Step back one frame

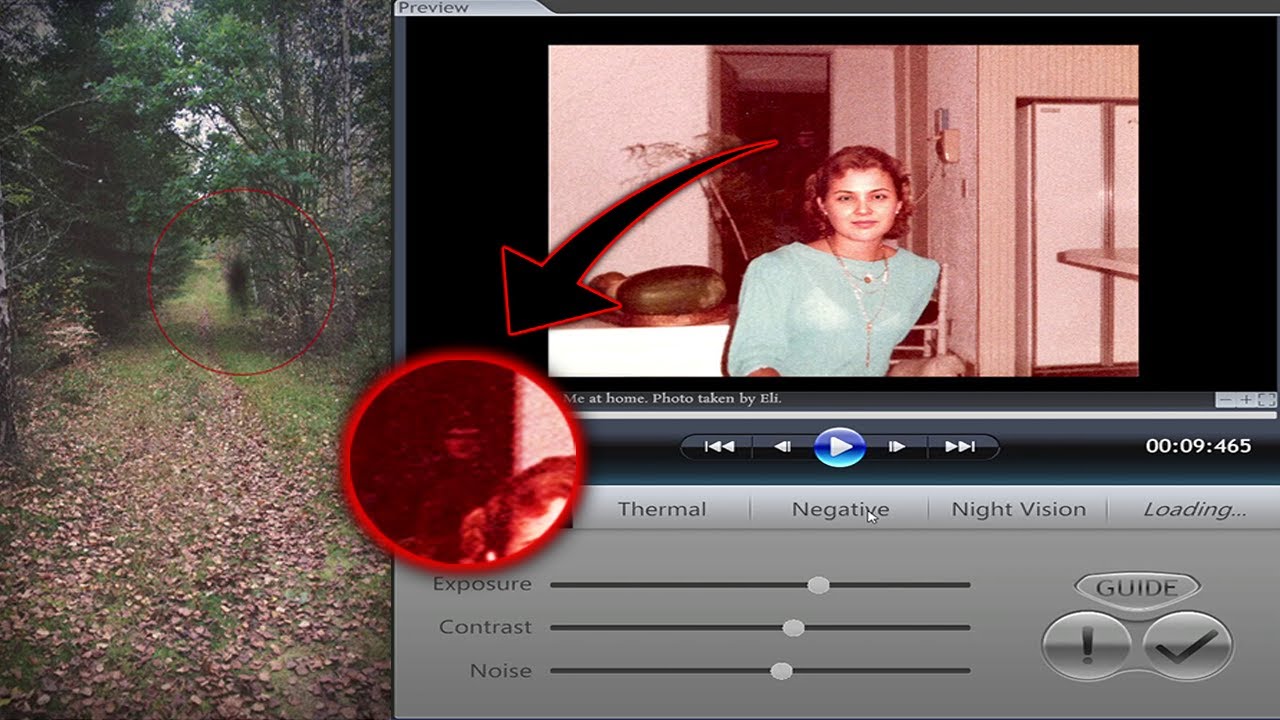pos(783,446)
